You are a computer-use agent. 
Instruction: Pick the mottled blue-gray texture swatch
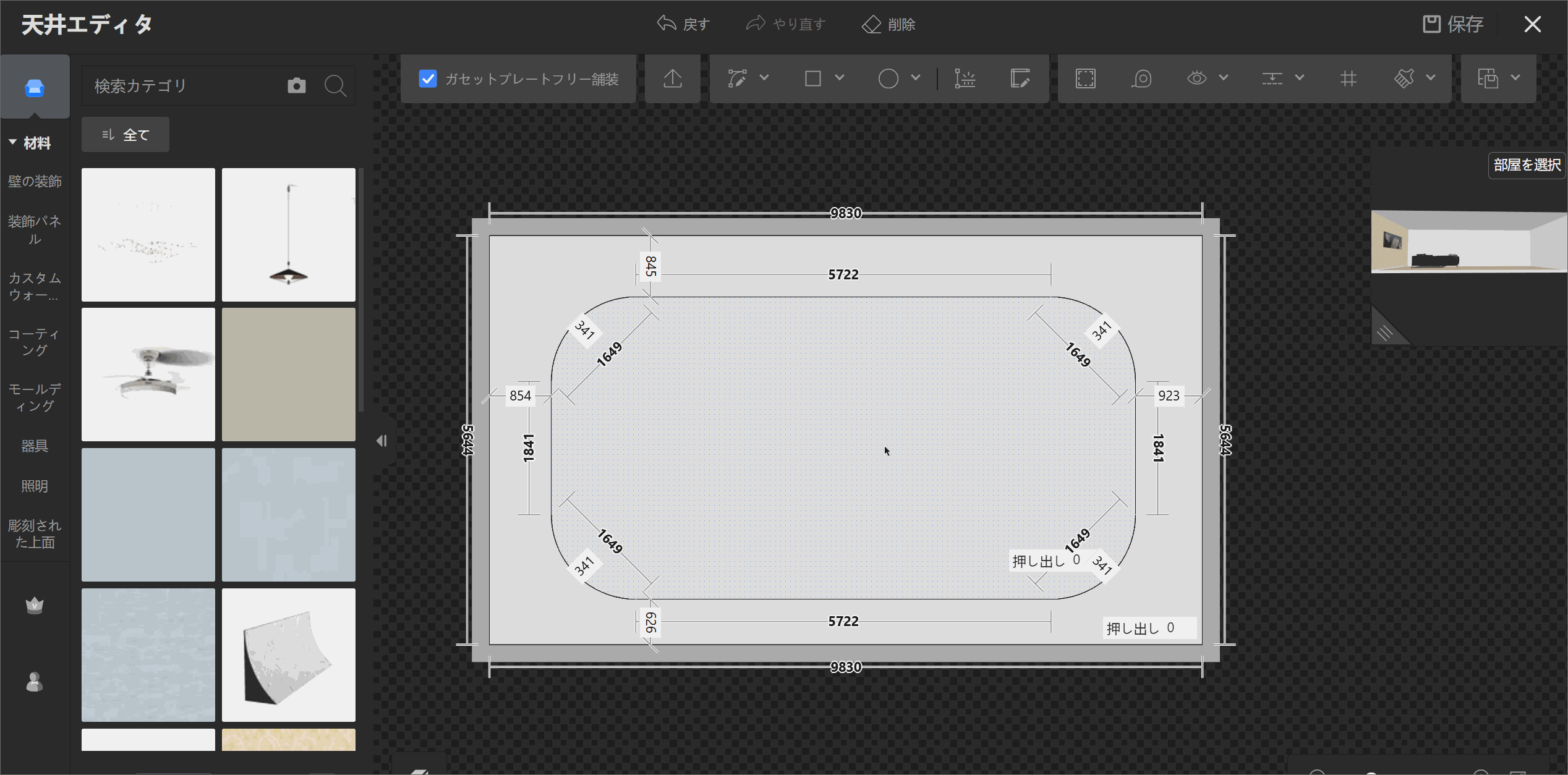pyautogui.click(x=289, y=515)
